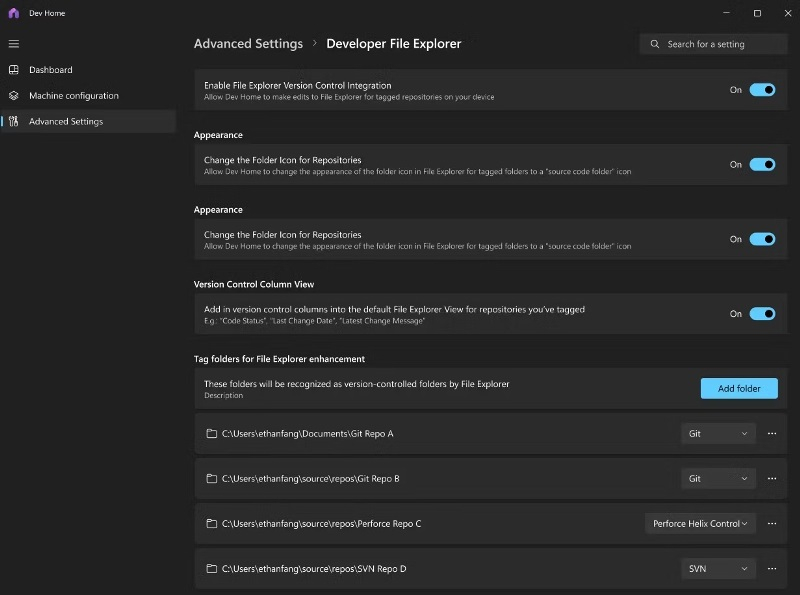This screenshot has height=595, width=800.
Task: Open more options for Perforce Repo C
Action: point(771,524)
